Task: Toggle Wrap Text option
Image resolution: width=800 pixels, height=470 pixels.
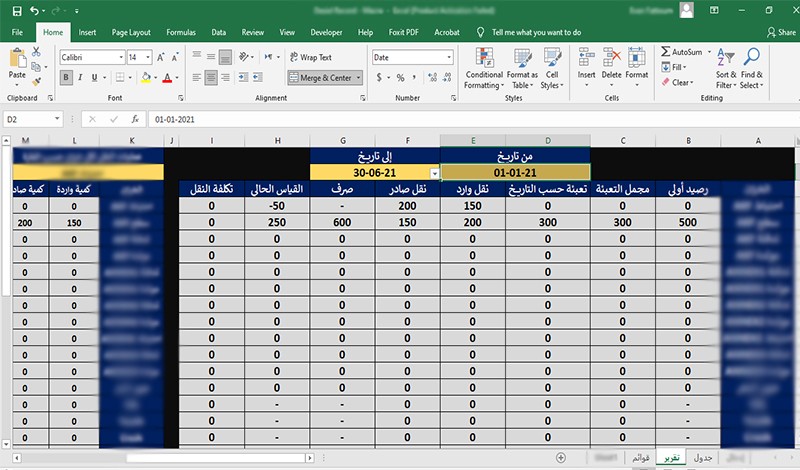Action: tap(310, 58)
